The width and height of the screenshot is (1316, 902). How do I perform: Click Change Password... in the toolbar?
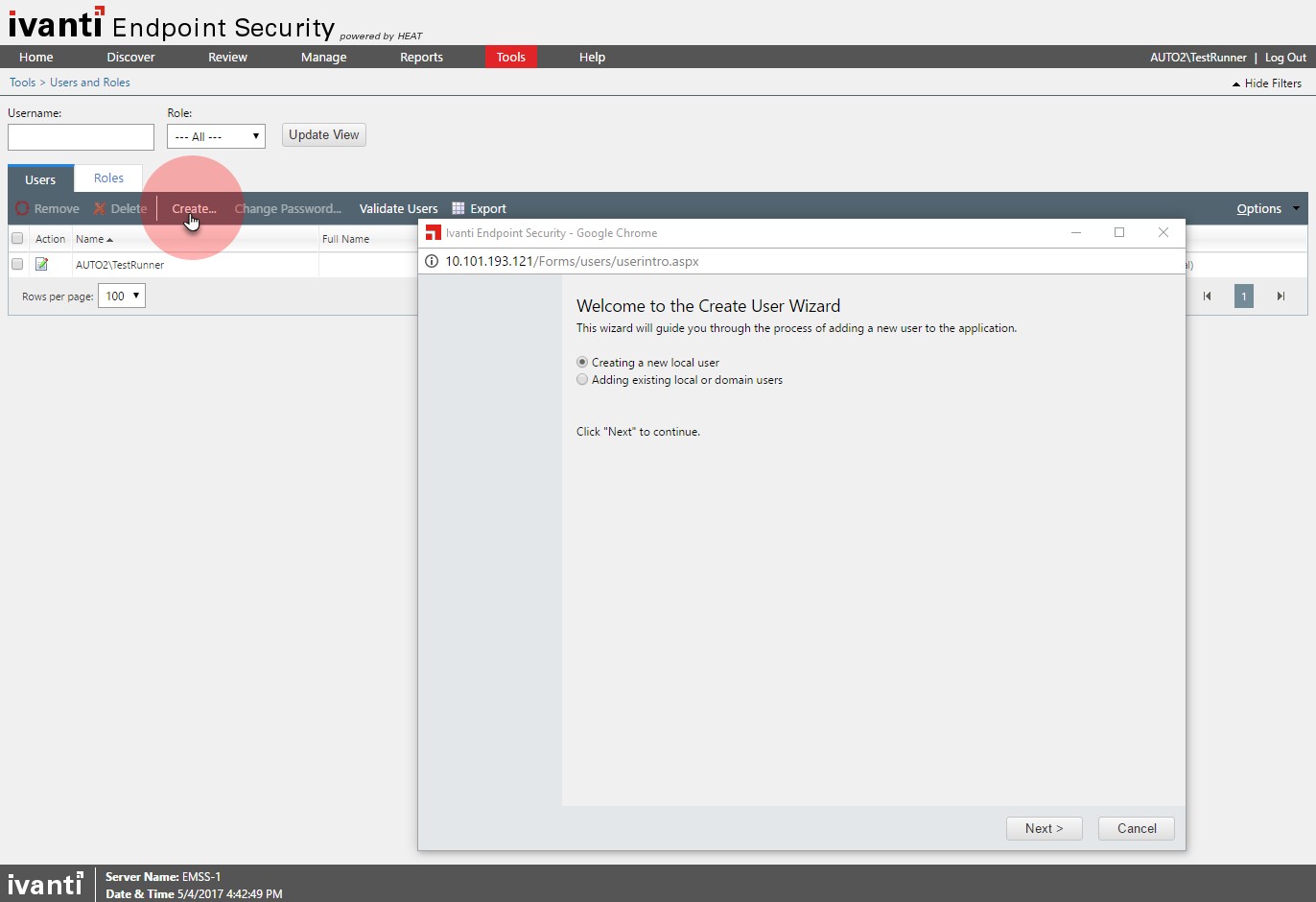(288, 208)
